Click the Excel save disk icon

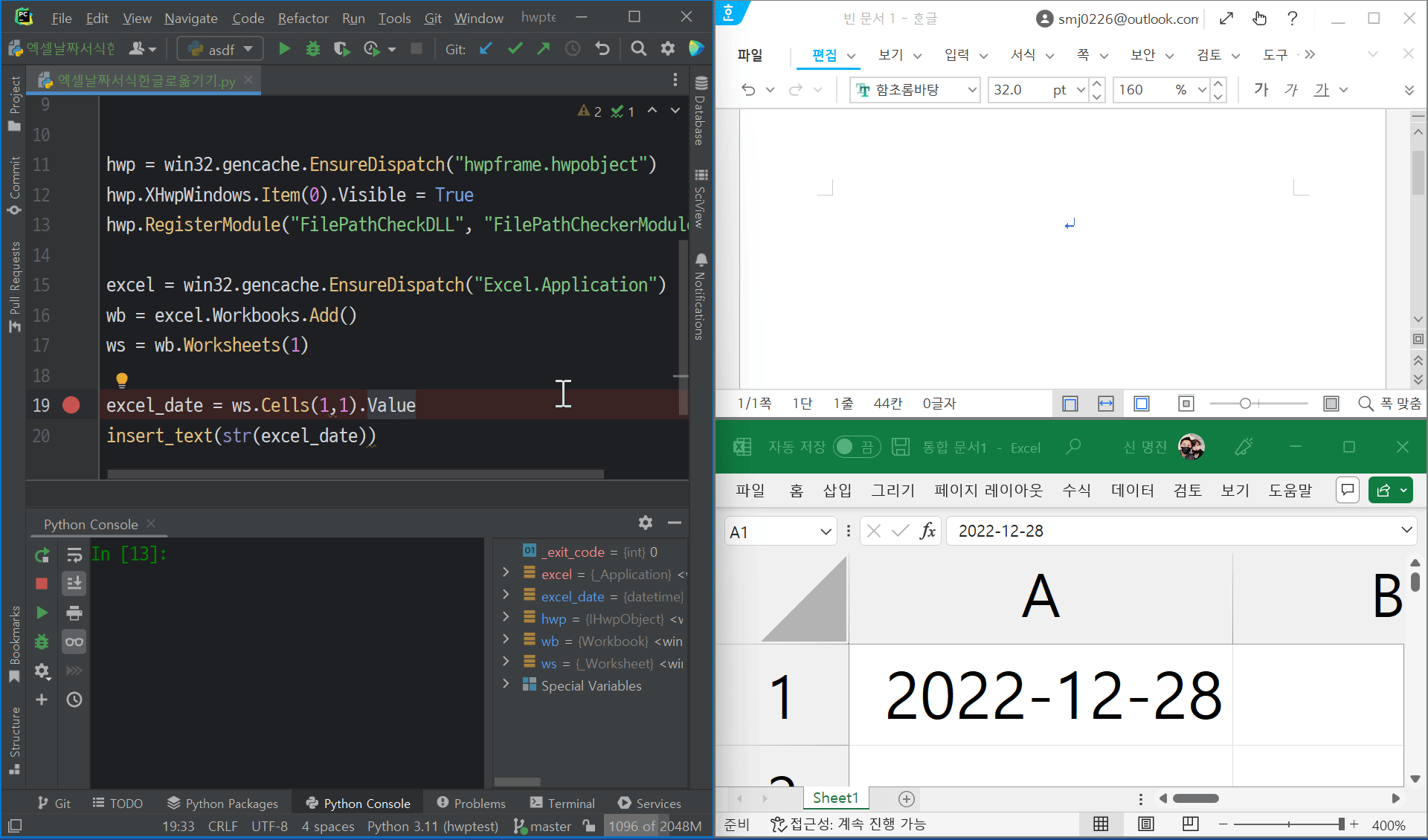coord(901,447)
